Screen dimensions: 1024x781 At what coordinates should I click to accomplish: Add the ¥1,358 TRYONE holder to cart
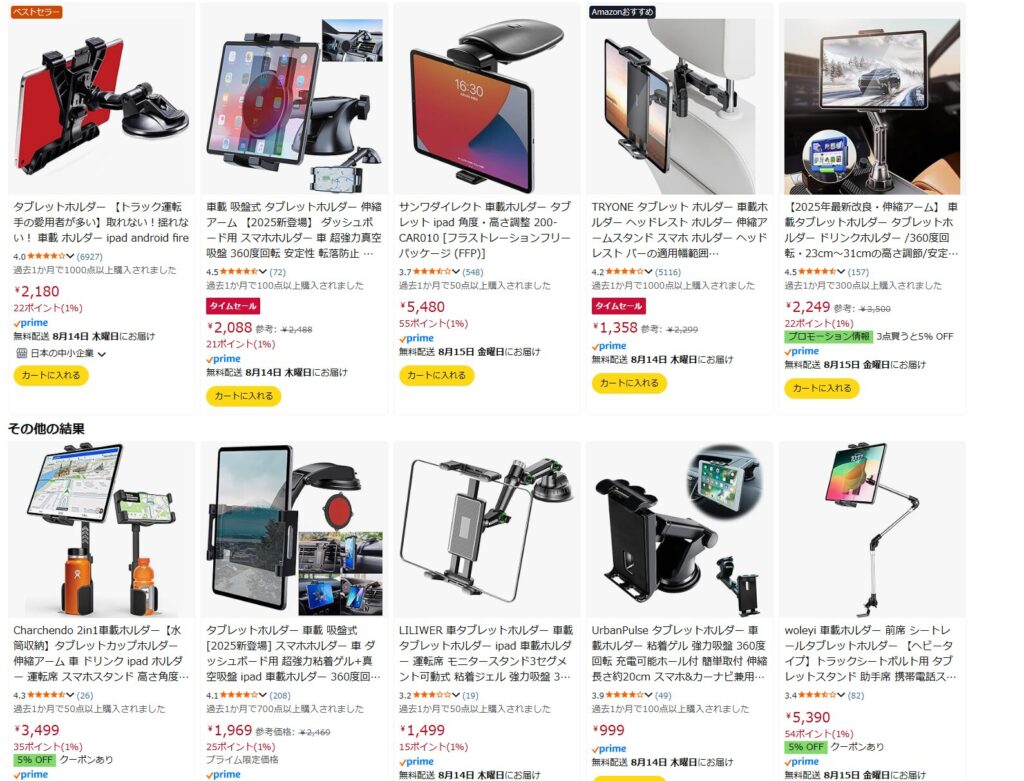click(x=629, y=383)
